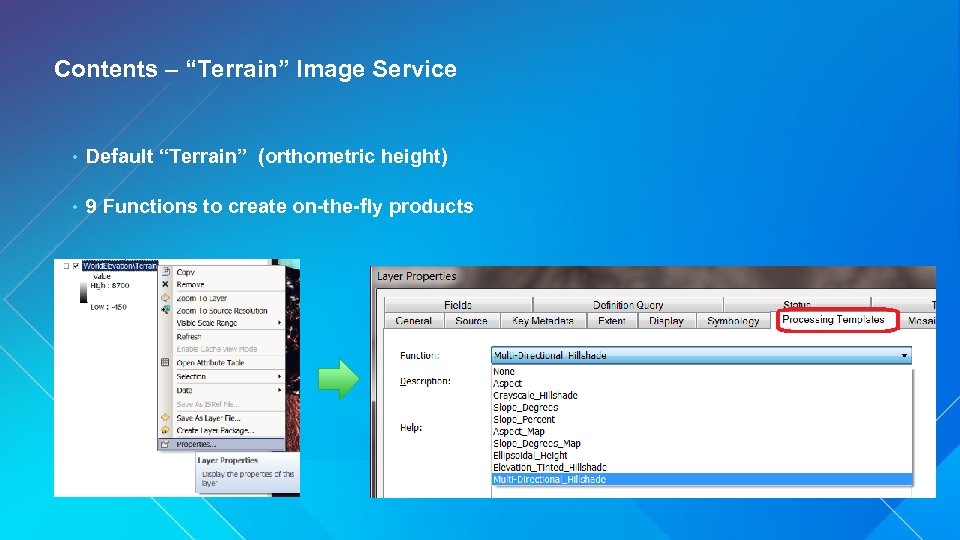This screenshot has height=540, width=960.
Task: Click the Zoom To Layer icon
Action: tap(165, 298)
